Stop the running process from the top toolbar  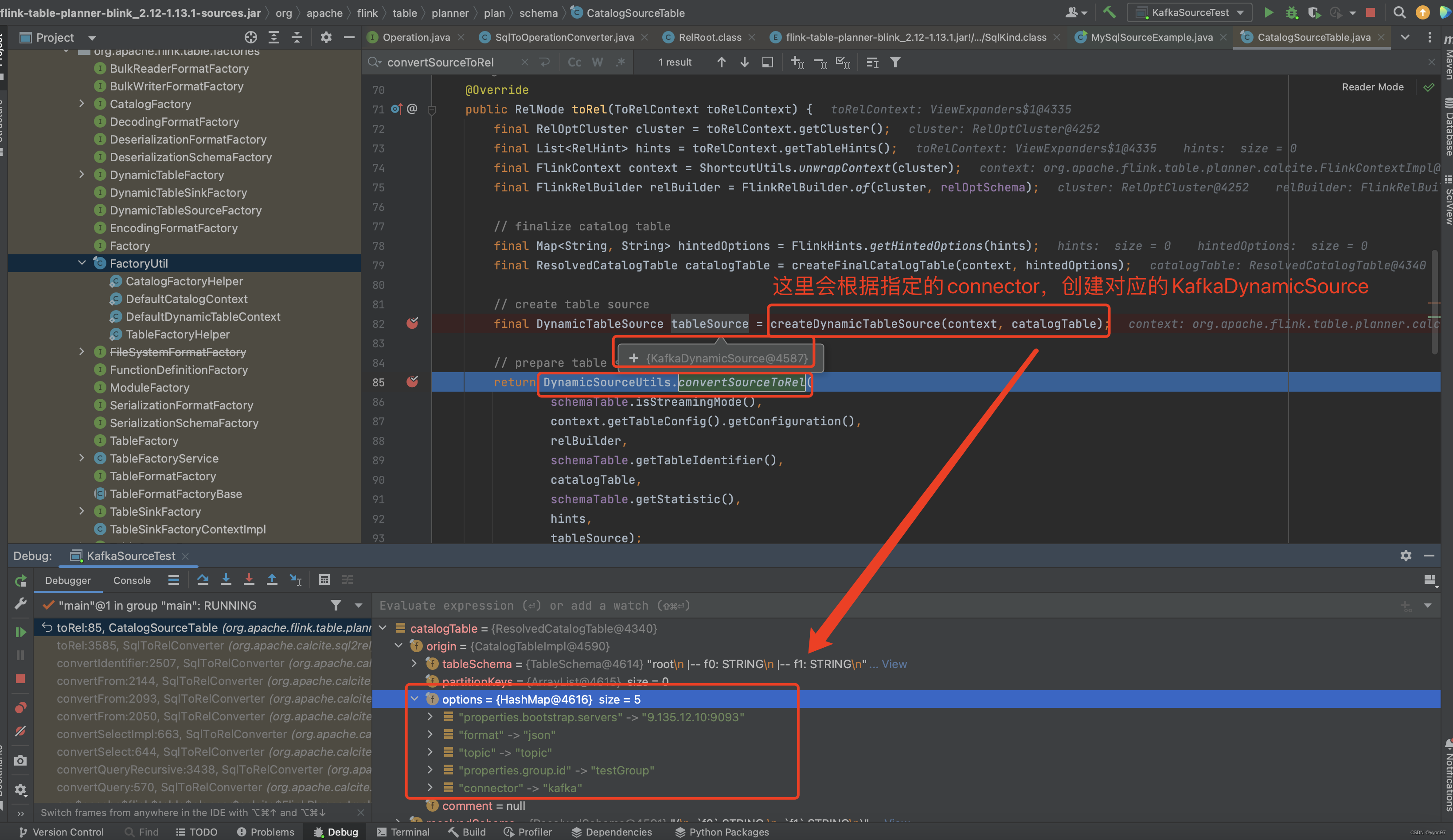pyautogui.click(x=1371, y=13)
